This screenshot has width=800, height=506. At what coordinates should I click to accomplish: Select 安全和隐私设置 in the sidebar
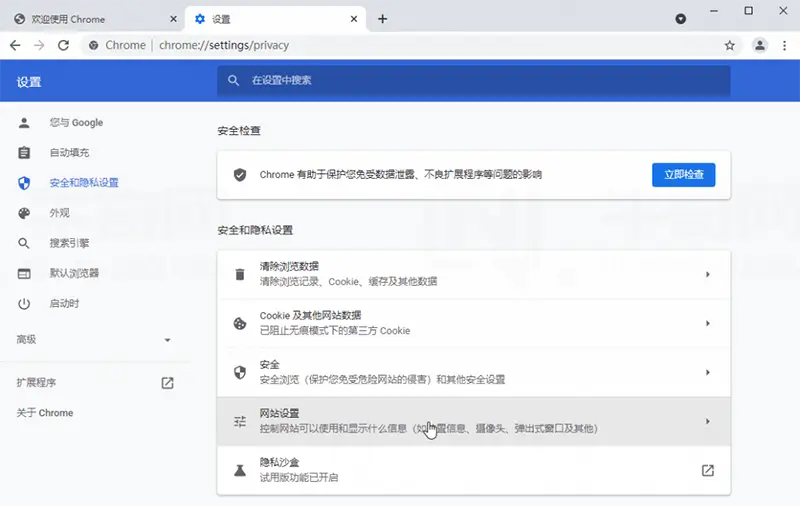pos(84,183)
